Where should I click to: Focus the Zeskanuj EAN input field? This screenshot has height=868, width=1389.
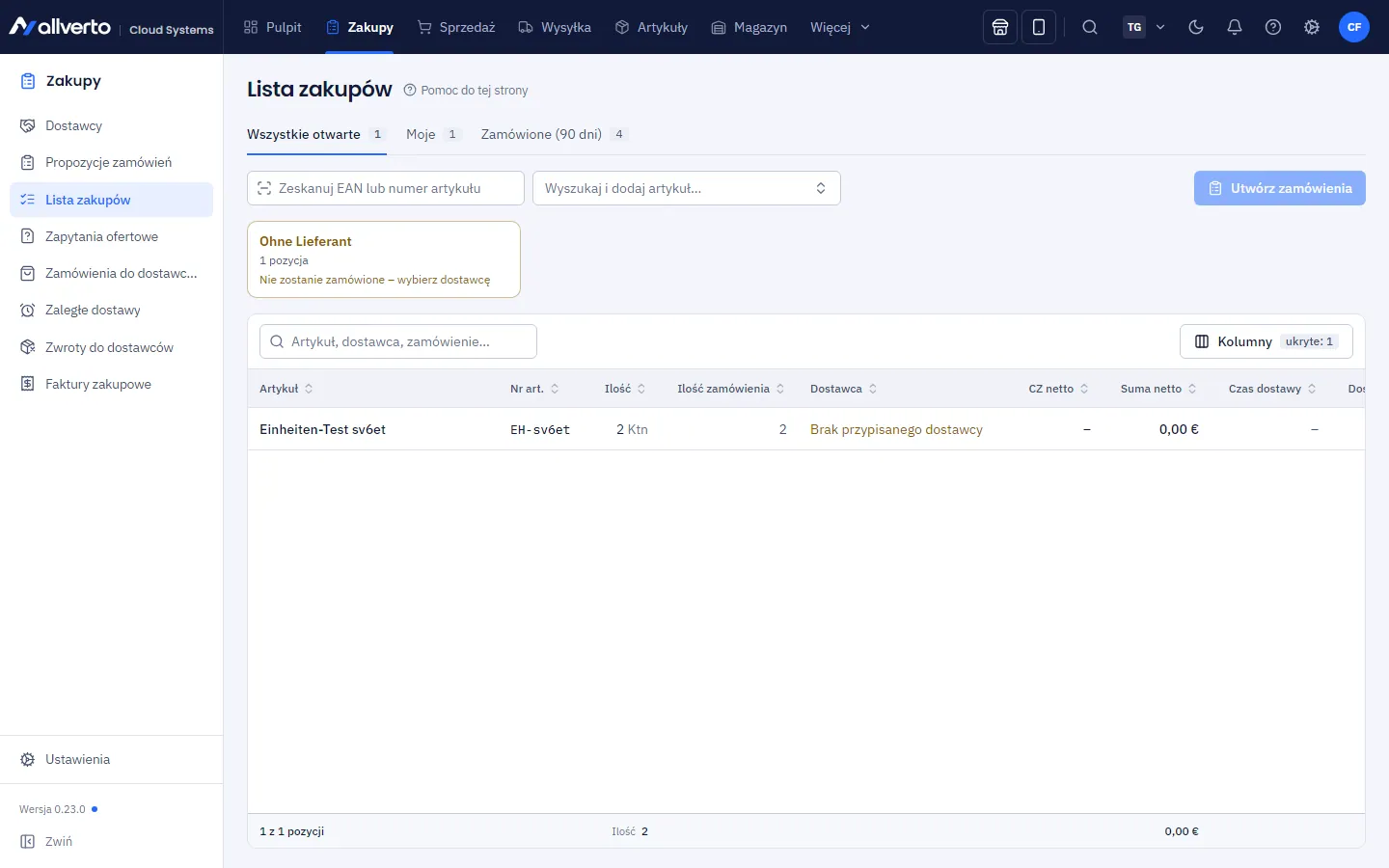point(386,188)
